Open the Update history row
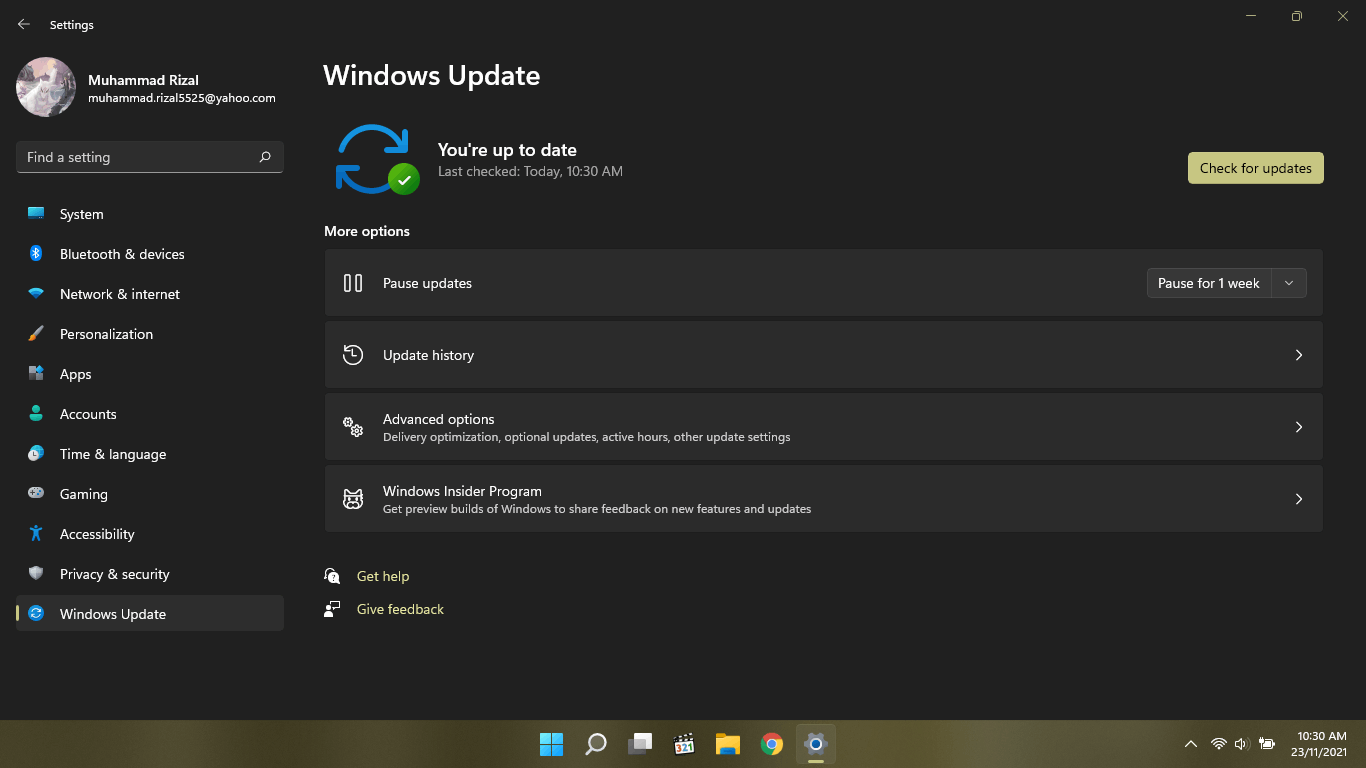The image size is (1366, 768). [x=824, y=355]
